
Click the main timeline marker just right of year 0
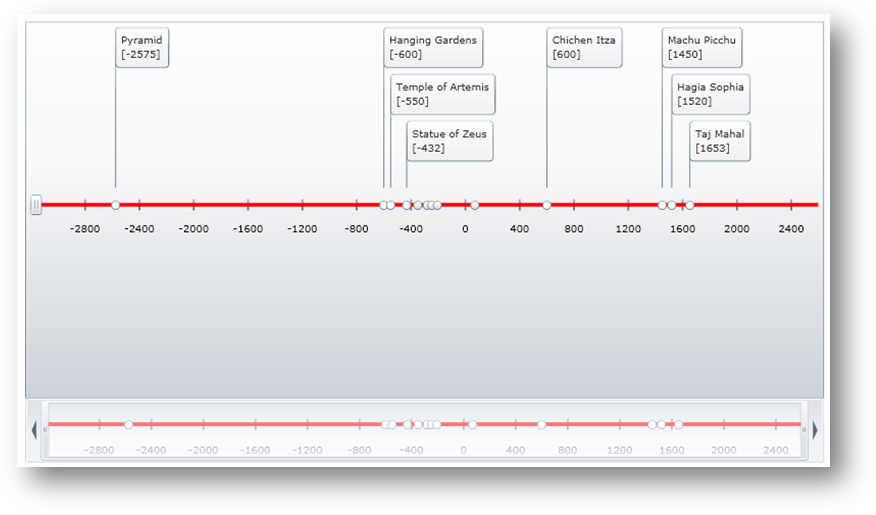475,205
